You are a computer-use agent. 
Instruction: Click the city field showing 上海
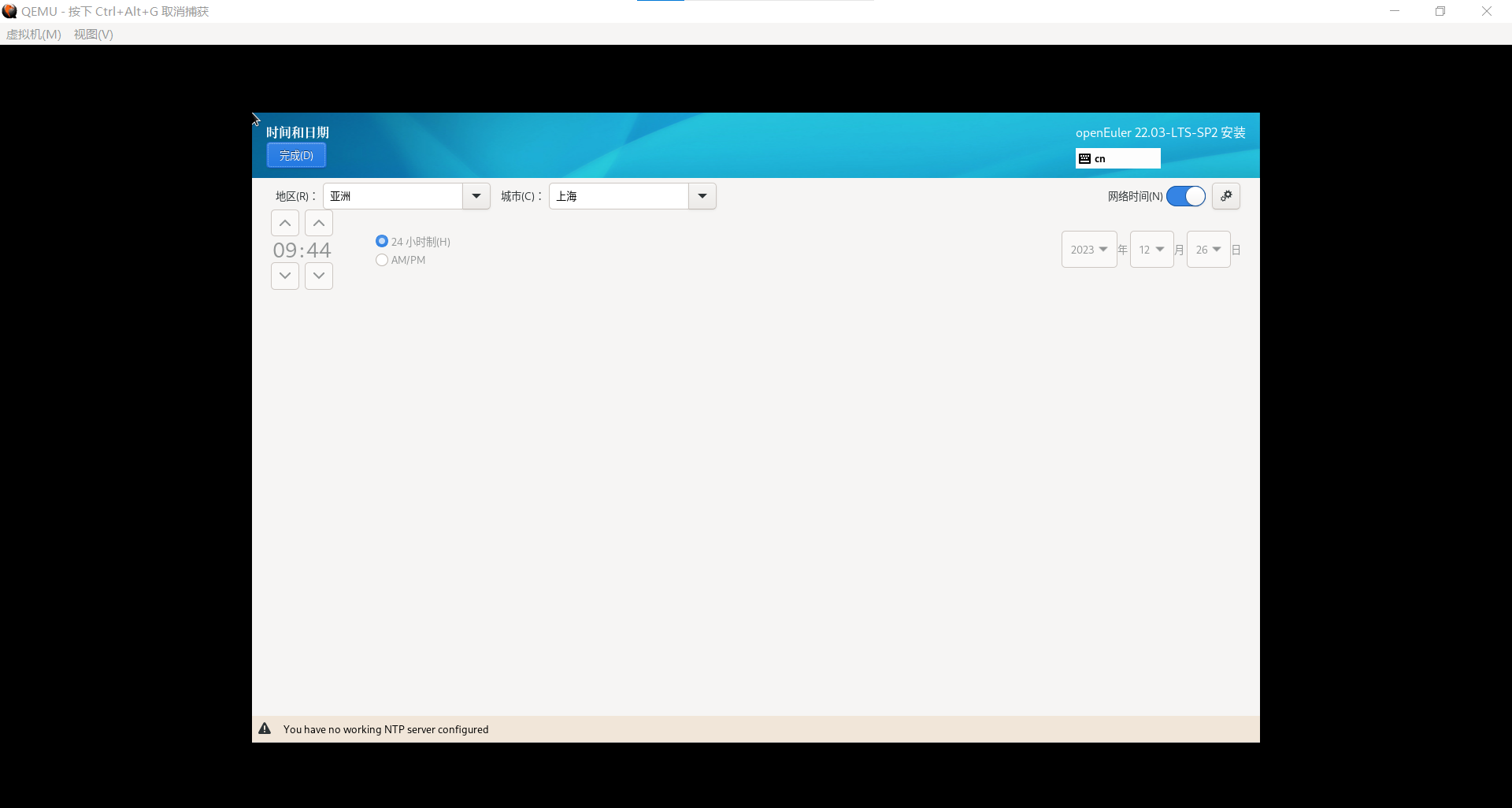coord(619,196)
